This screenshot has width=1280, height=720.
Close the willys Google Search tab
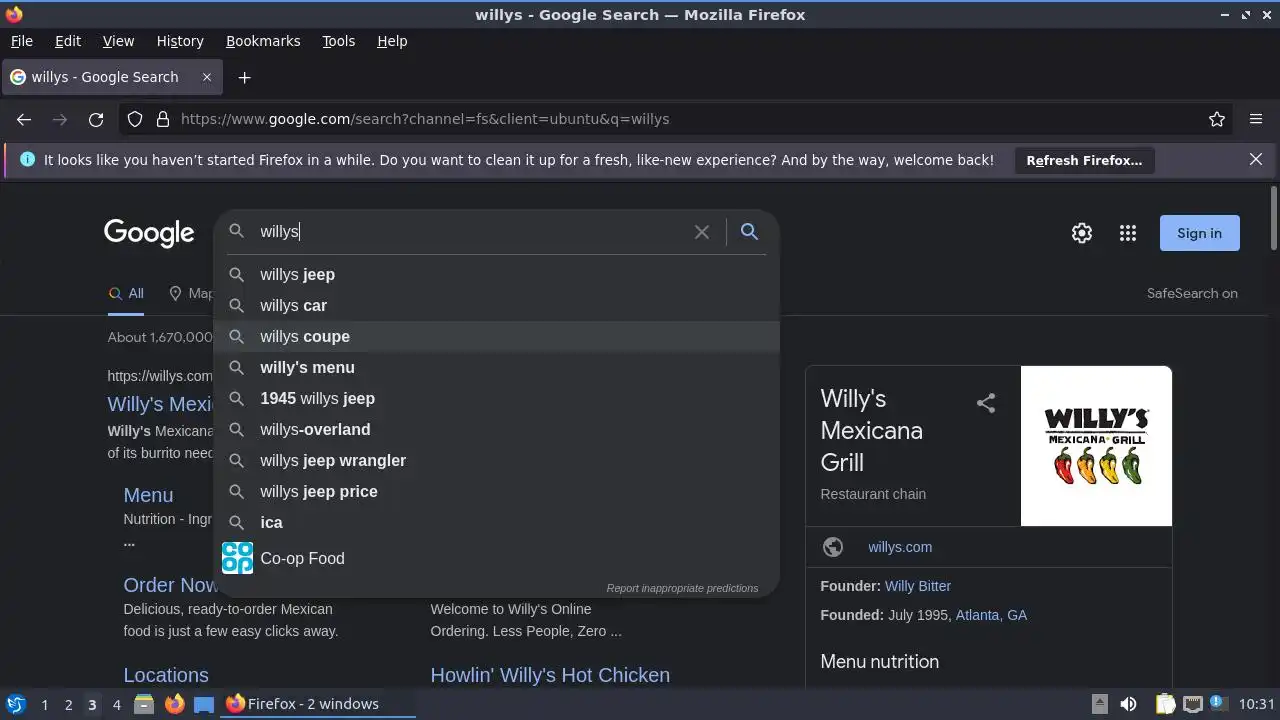(x=207, y=77)
